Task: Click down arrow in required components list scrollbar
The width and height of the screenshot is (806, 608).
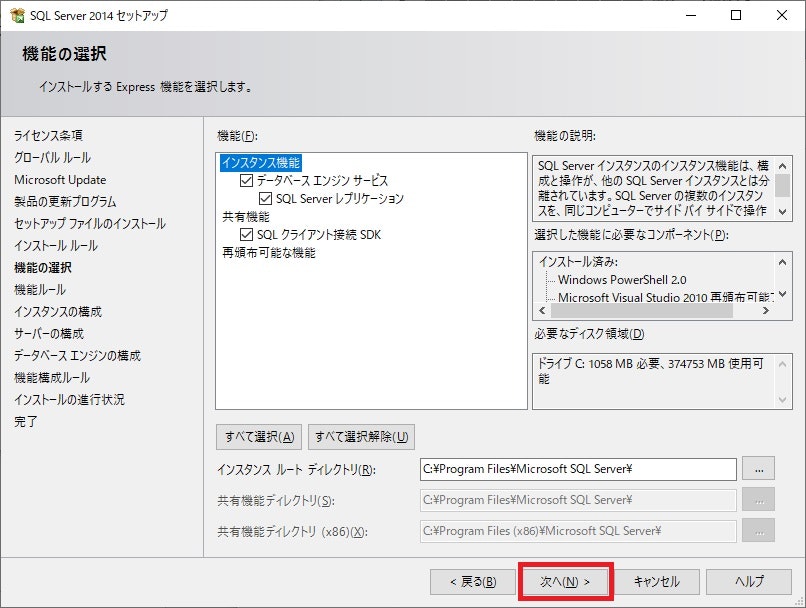Action: pyautogui.click(x=782, y=294)
